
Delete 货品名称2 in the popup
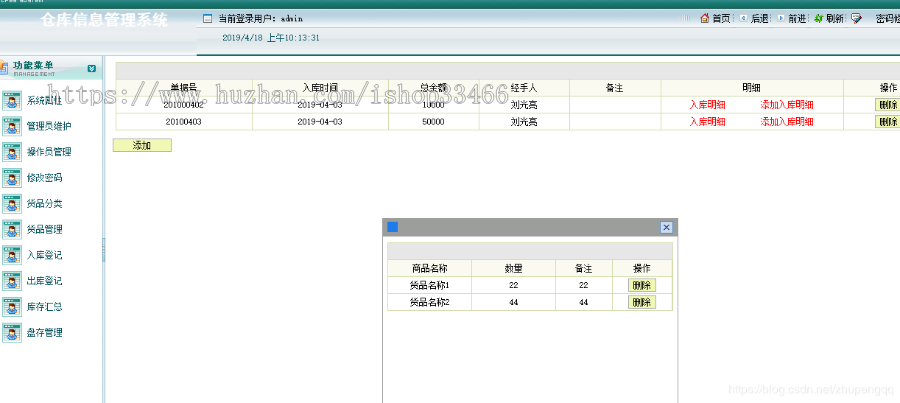[x=642, y=302]
